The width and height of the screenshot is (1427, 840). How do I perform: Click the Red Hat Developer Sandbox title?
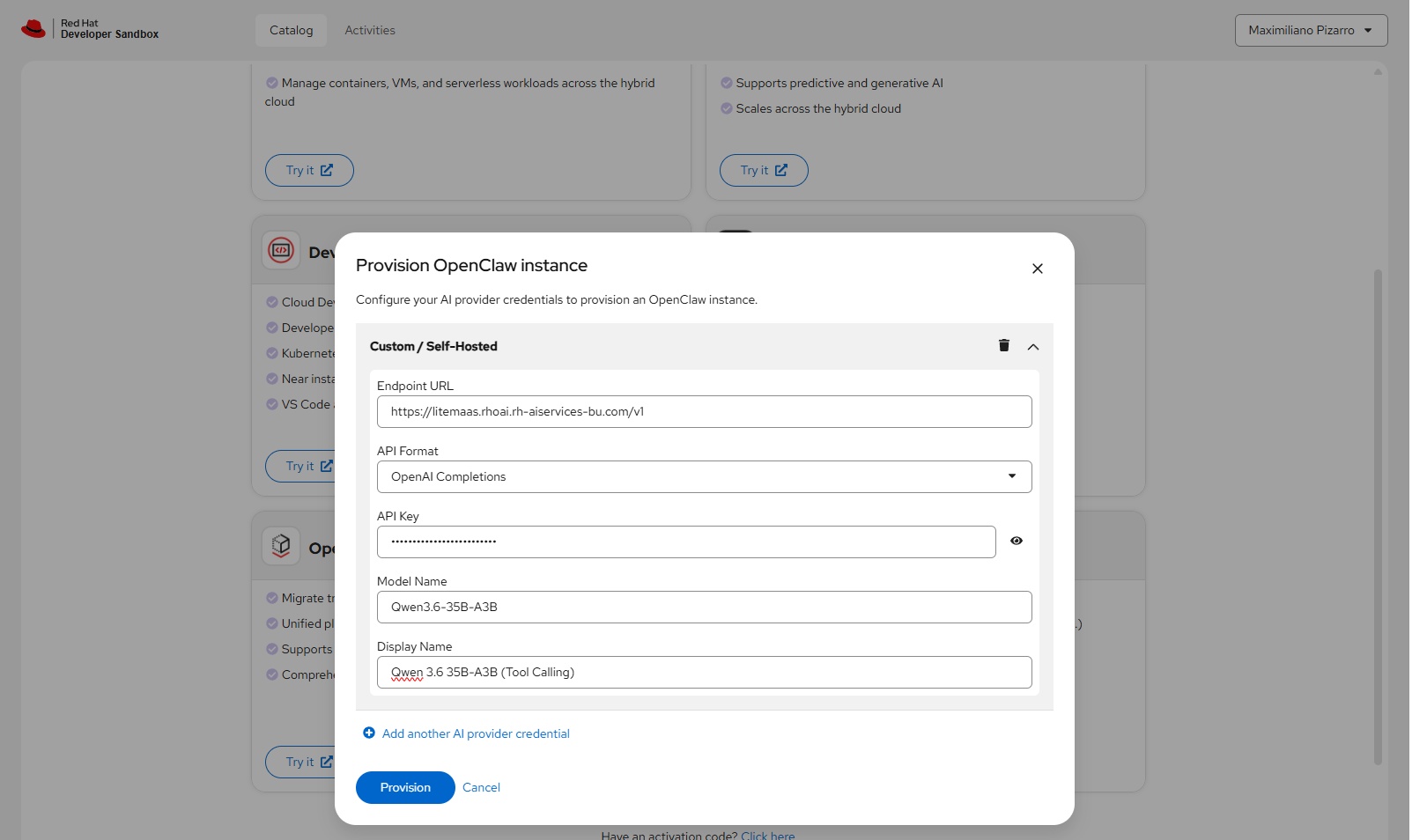pos(109,29)
